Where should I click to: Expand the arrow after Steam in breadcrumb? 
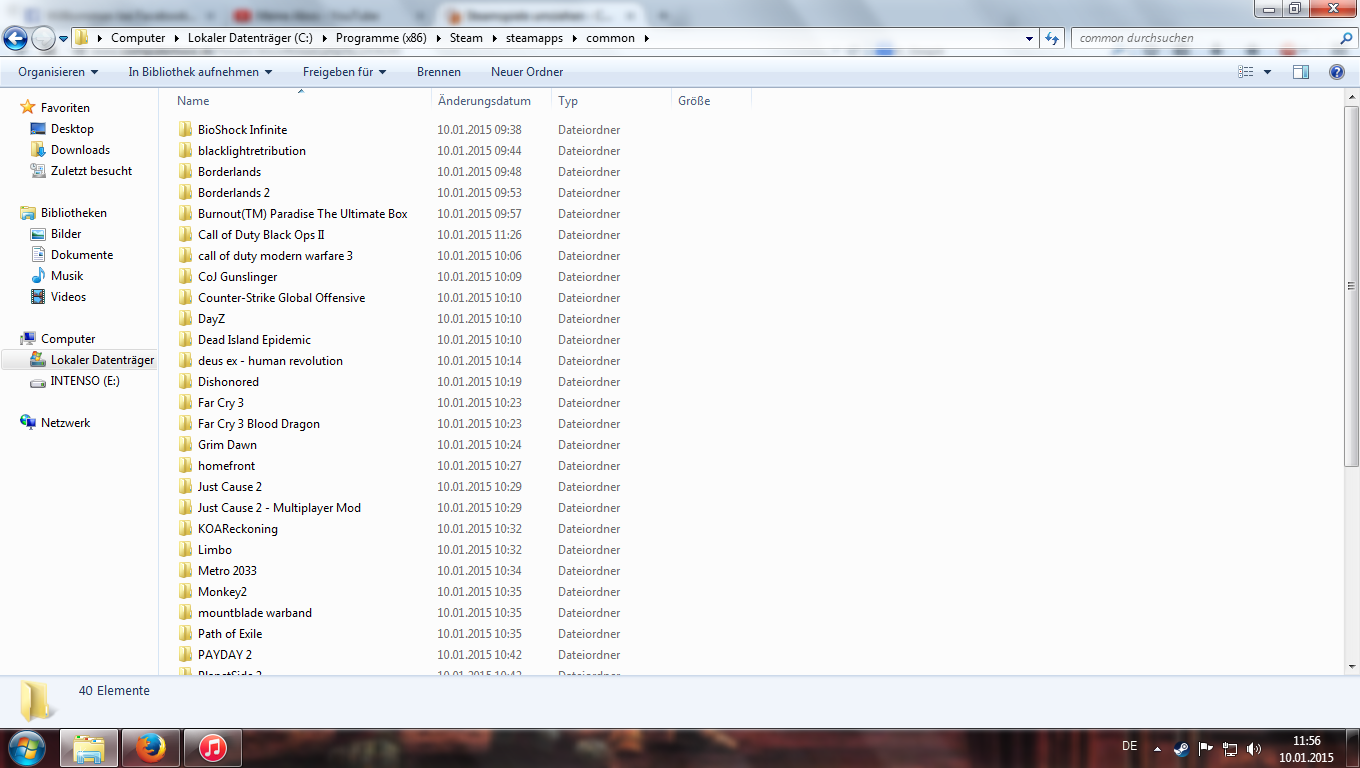492,38
